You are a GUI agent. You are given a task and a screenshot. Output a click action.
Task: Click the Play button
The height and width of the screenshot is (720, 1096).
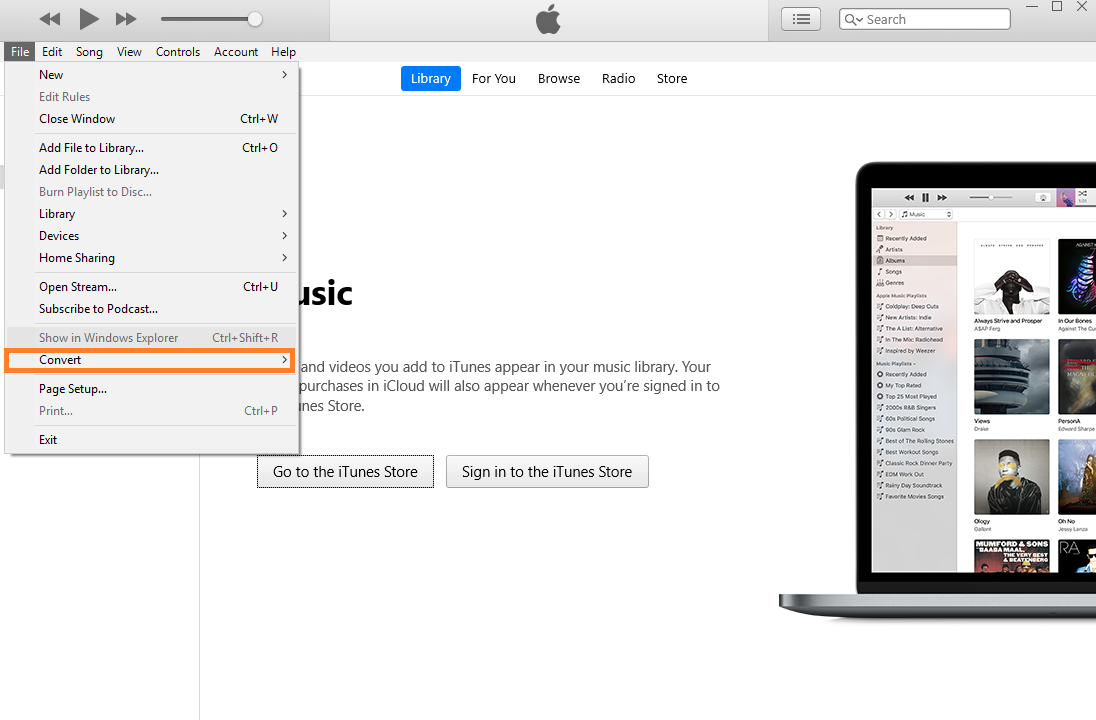click(88, 19)
